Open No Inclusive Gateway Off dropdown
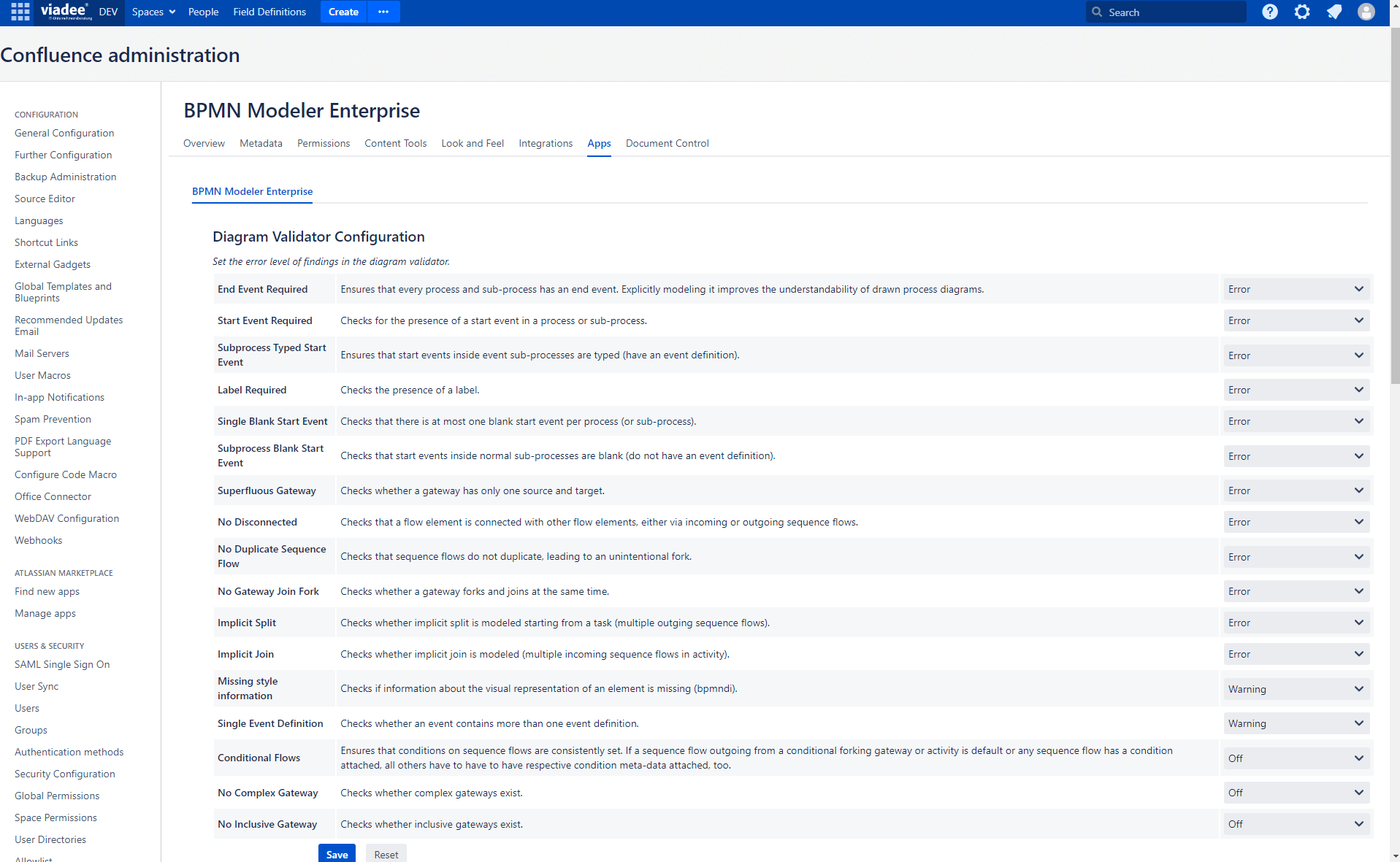The width and height of the screenshot is (1400, 862). pyautogui.click(x=1296, y=824)
